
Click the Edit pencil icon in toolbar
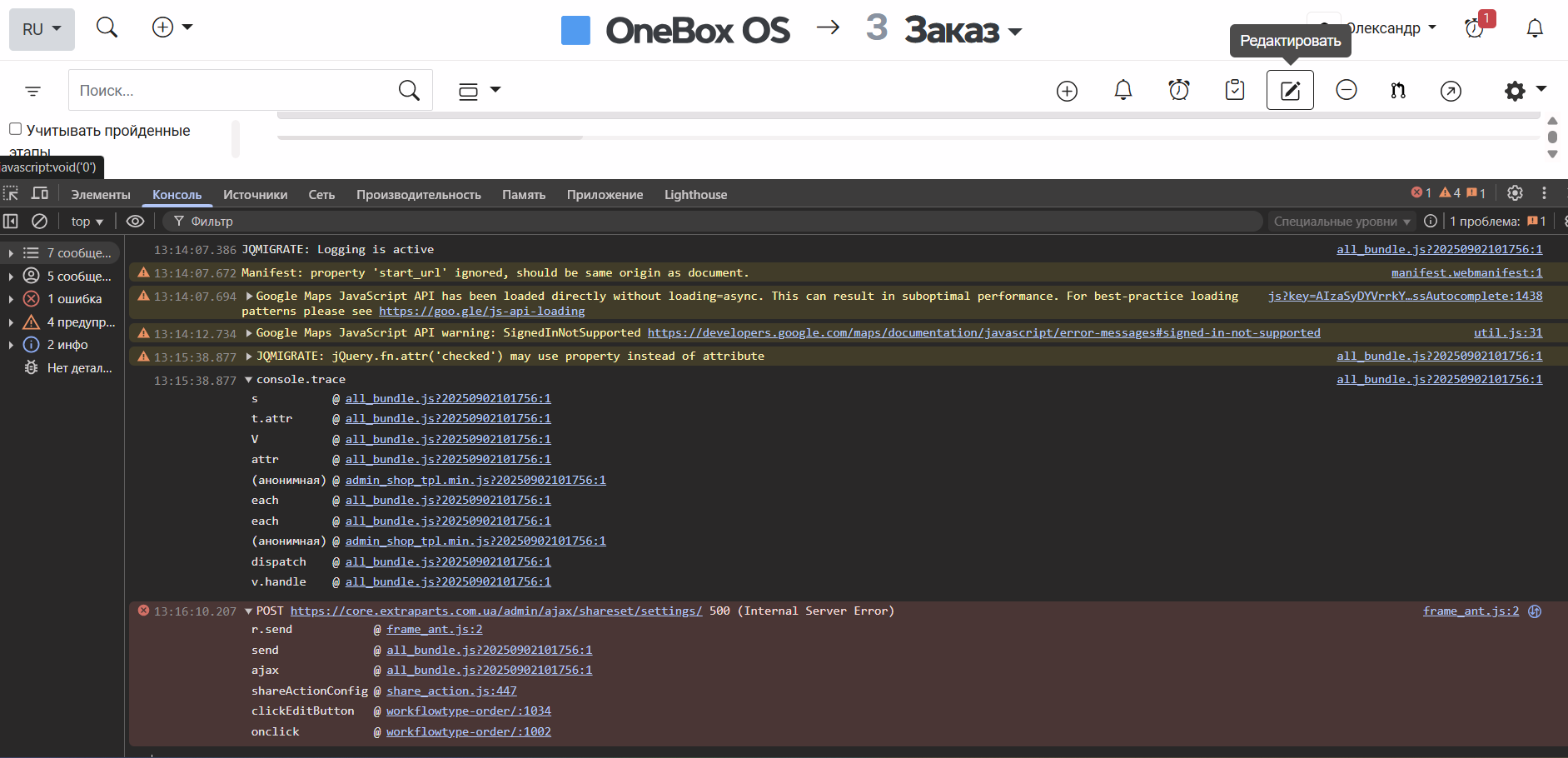coord(1289,90)
